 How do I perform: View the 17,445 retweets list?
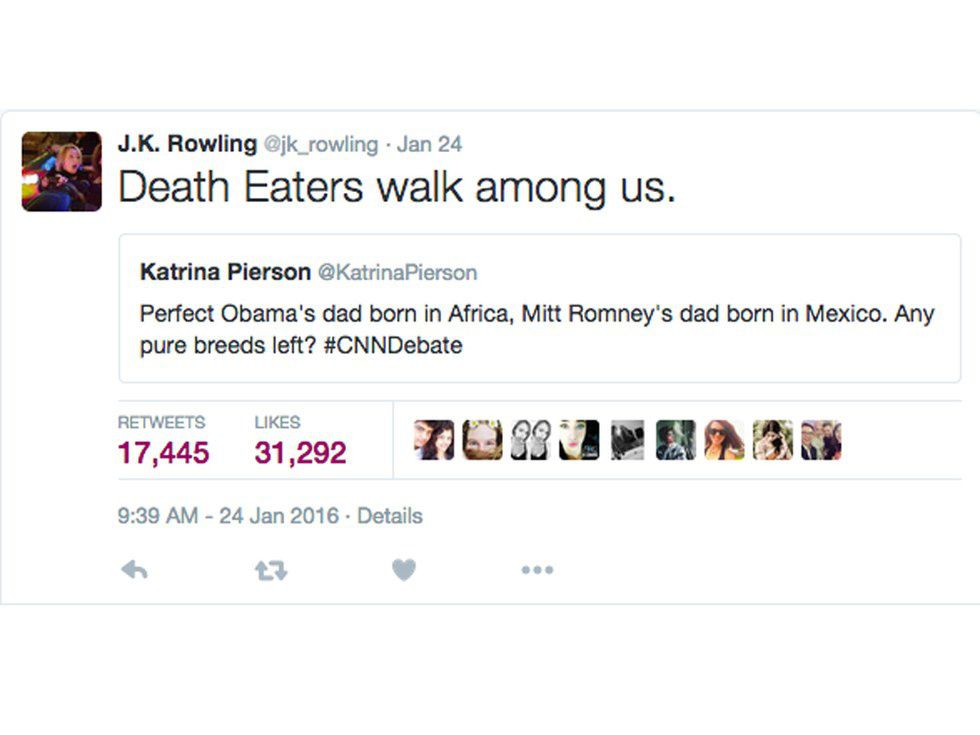coord(163,453)
